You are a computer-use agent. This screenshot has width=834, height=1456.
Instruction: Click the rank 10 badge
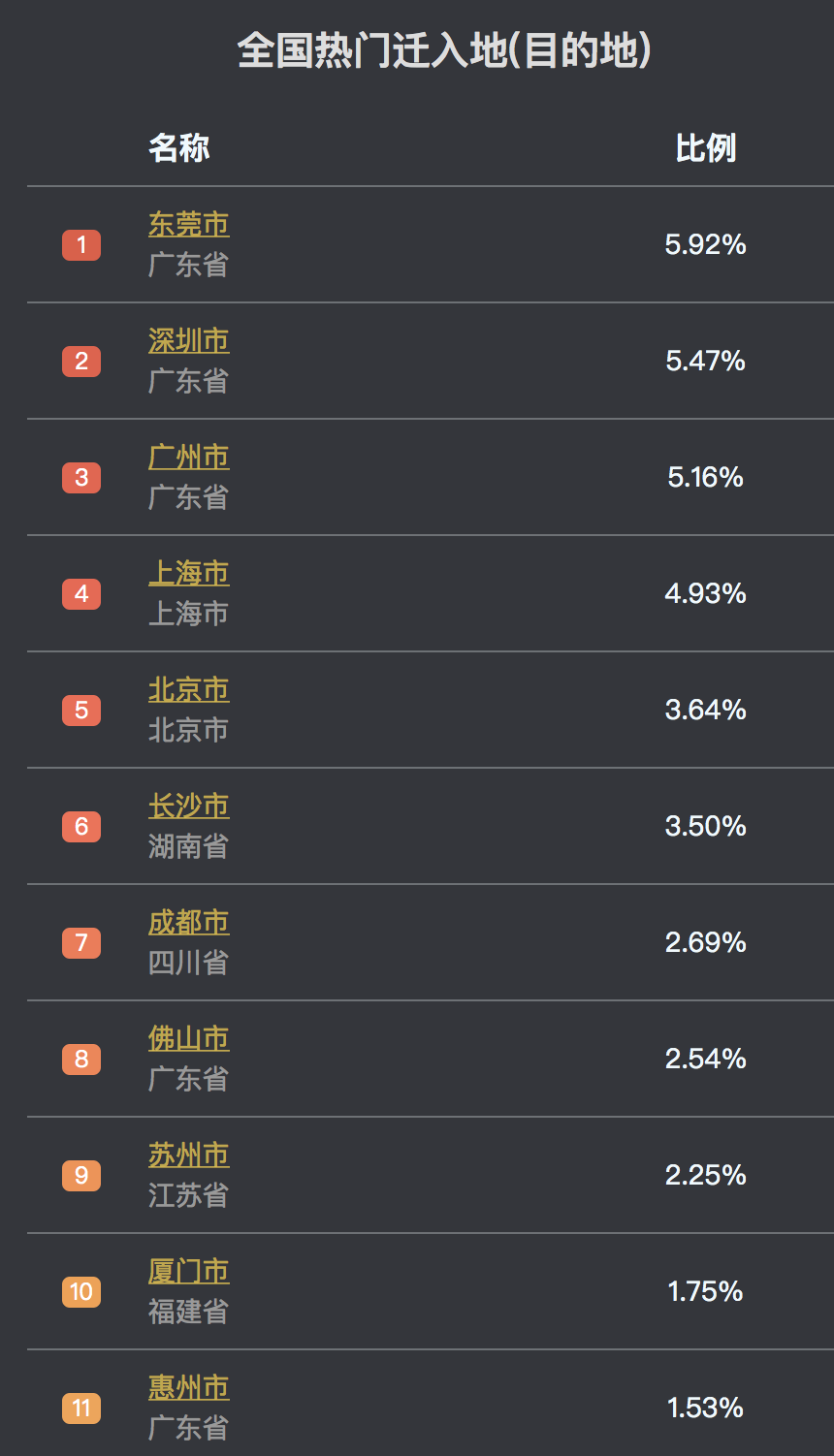click(x=81, y=1291)
